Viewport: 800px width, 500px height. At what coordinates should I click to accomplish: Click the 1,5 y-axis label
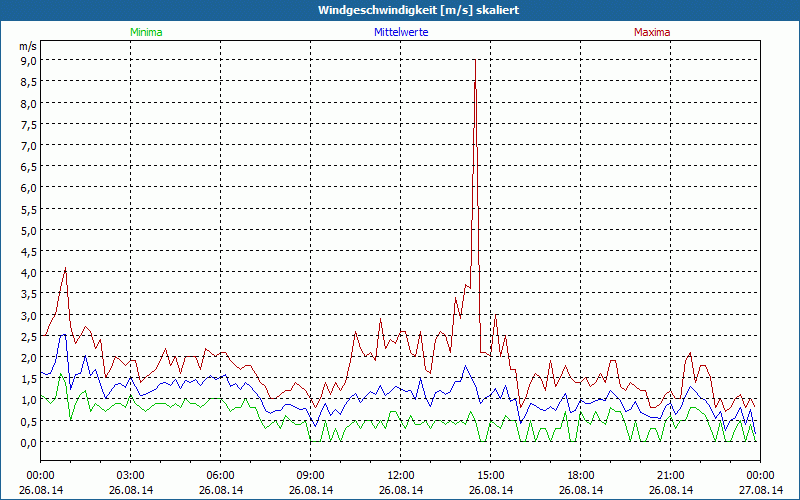(x=28, y=379)
